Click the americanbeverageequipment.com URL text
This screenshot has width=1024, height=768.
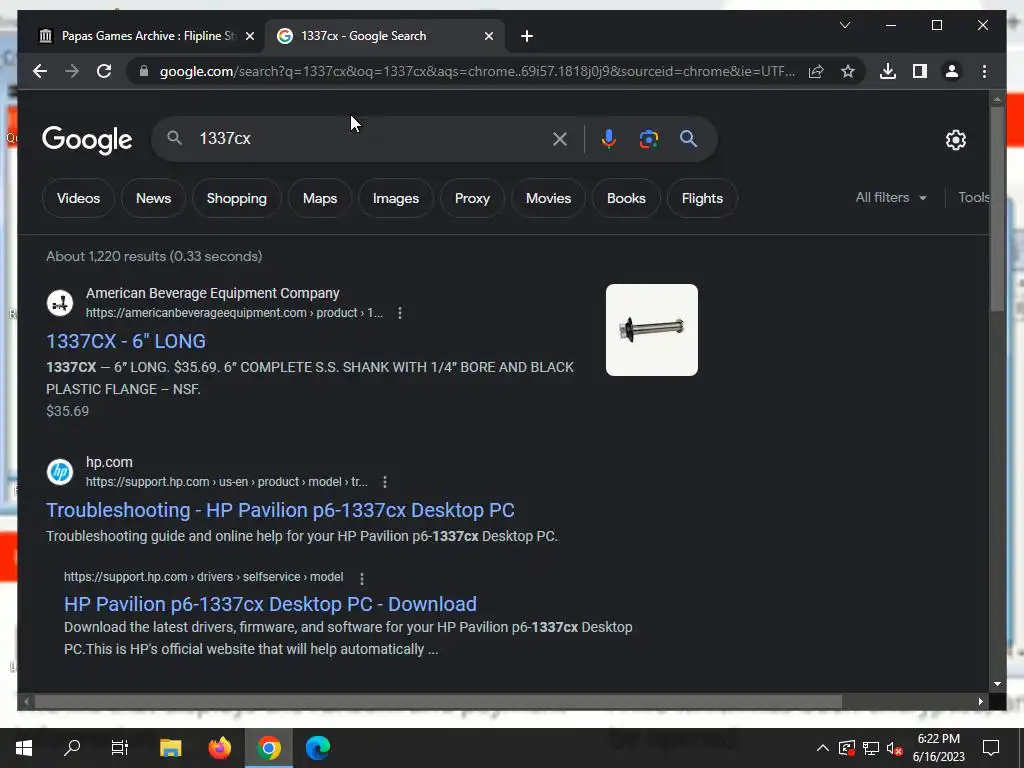[x=234, y=313]
